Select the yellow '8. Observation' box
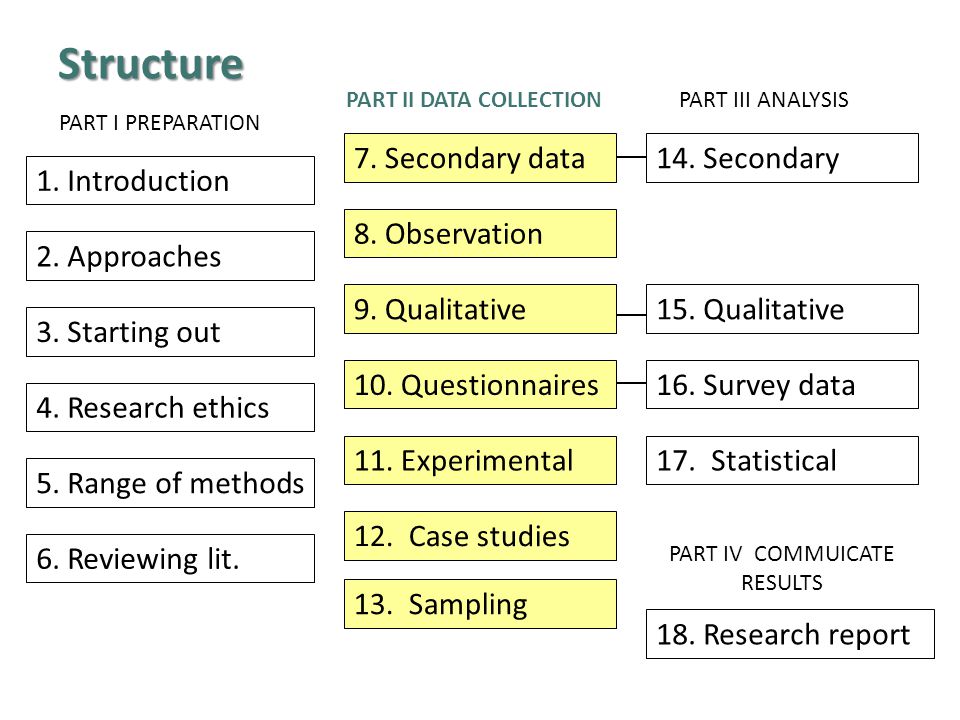This screenshot has height=720, width=960. pyautogui.click(x=480, y=233)
